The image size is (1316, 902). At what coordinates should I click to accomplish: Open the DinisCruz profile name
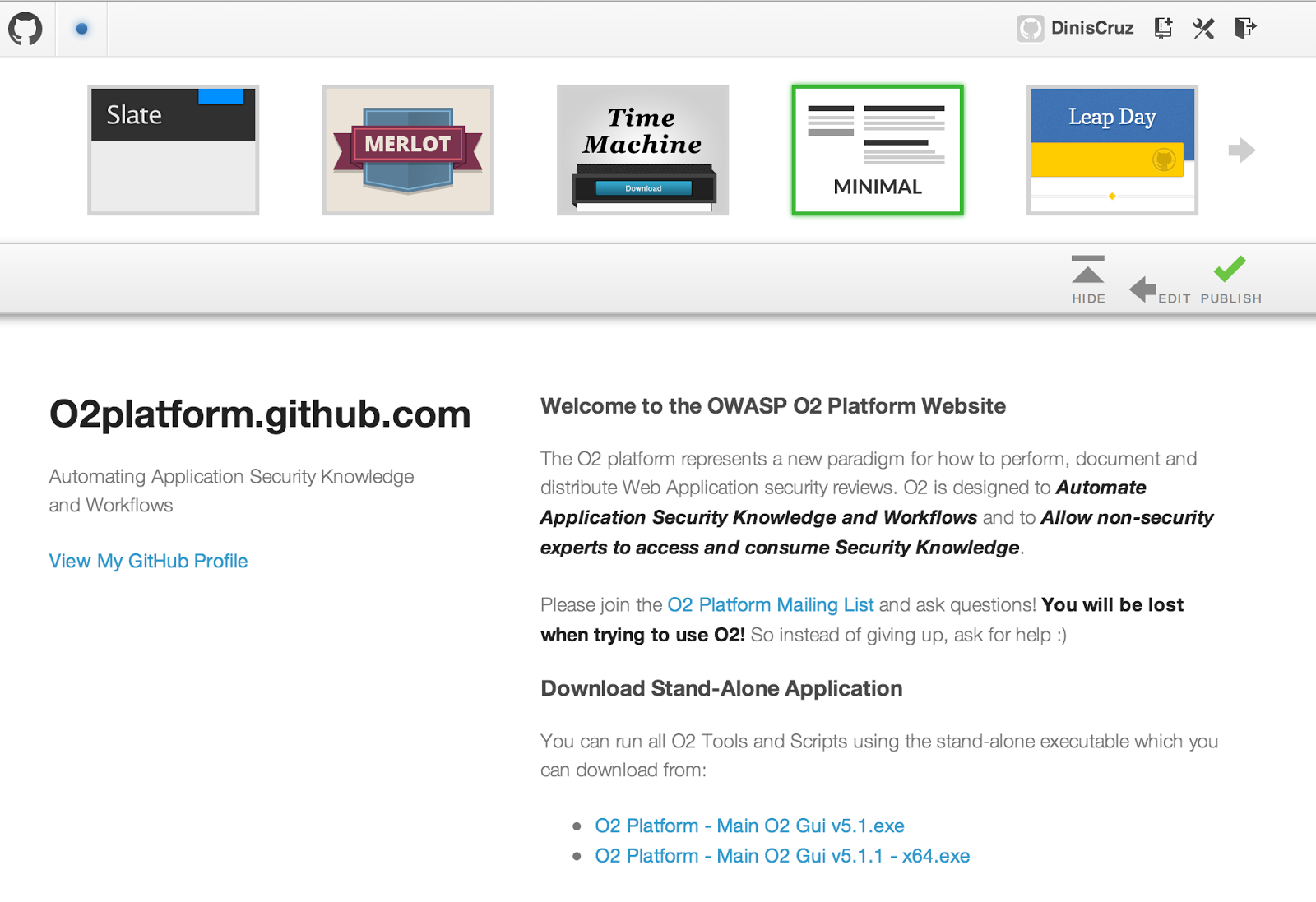tap(1091, 29)
